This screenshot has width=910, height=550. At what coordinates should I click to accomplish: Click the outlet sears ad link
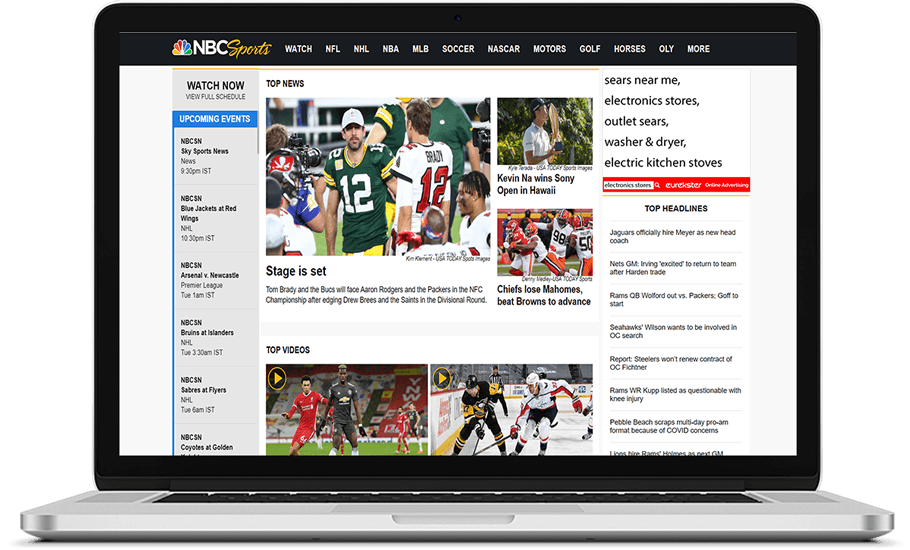[x=636, y=121]
